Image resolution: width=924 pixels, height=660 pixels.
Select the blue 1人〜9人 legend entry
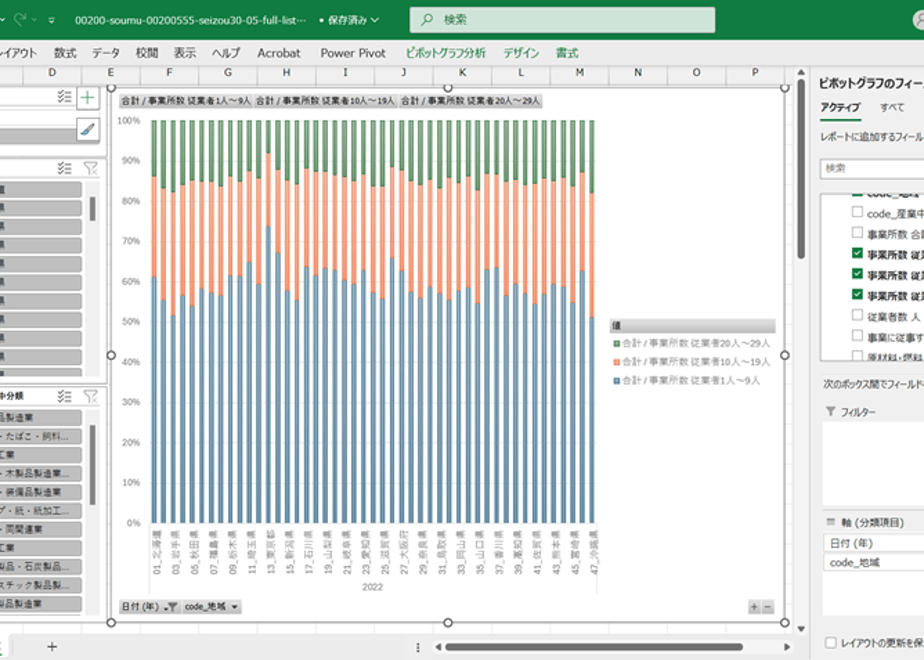[x=687, y=381]
